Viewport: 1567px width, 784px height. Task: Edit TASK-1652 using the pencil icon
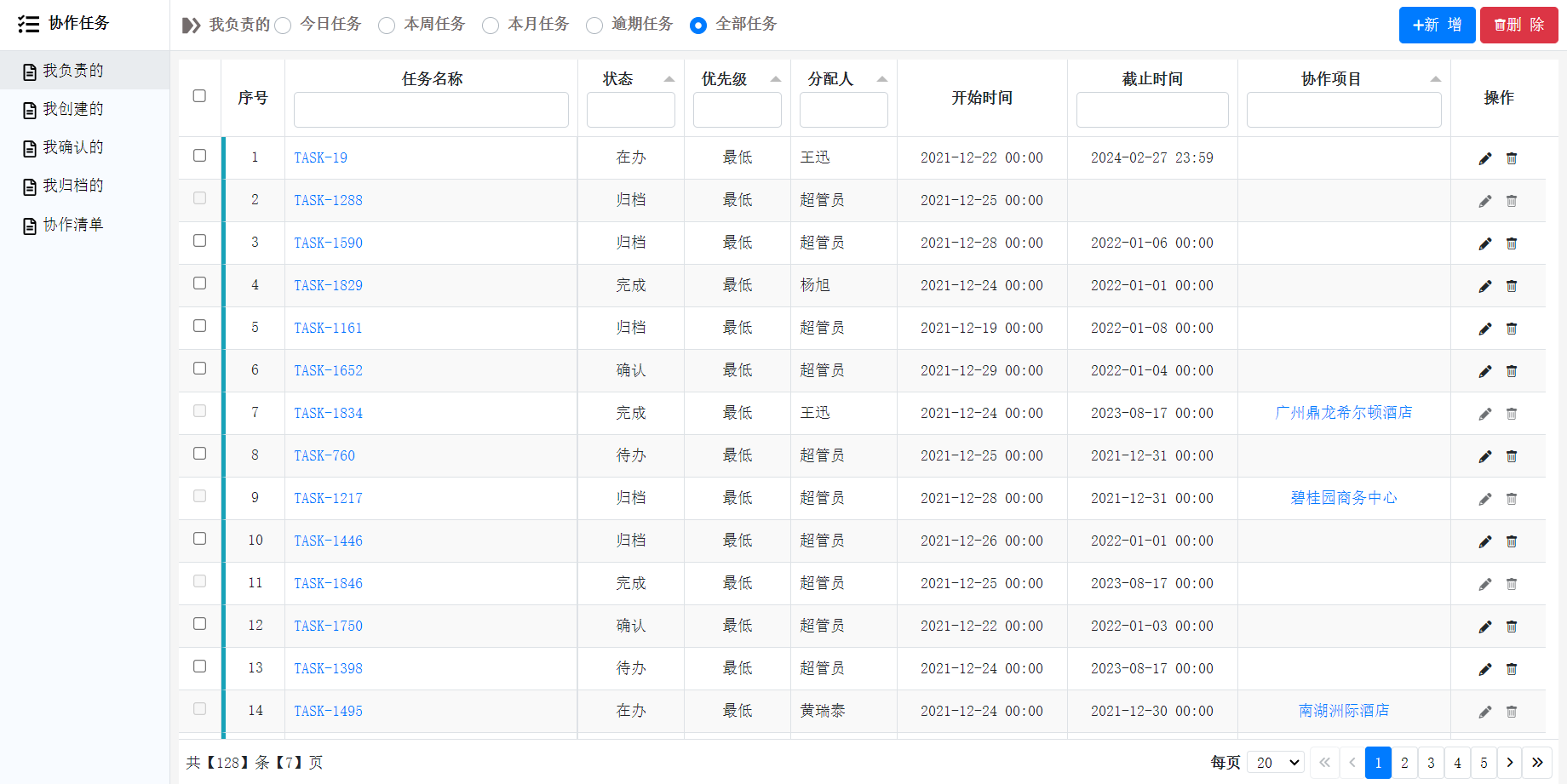(x=1485, y=371)
